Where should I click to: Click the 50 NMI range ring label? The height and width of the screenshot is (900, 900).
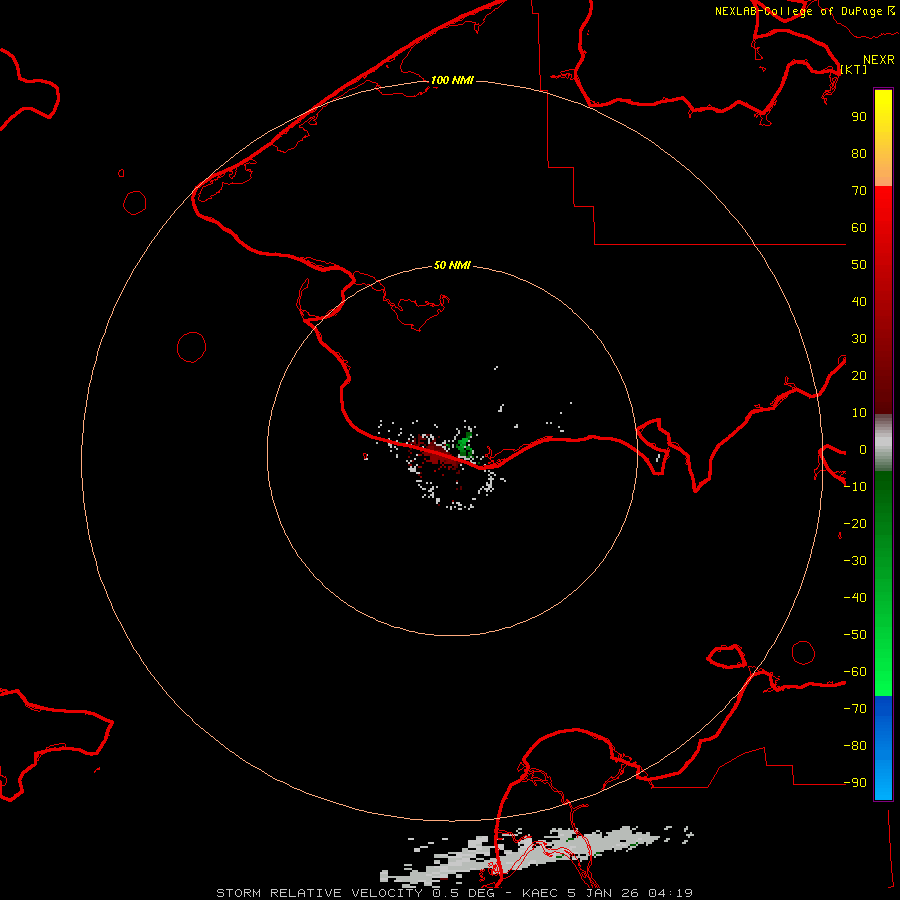pos(452,265)
